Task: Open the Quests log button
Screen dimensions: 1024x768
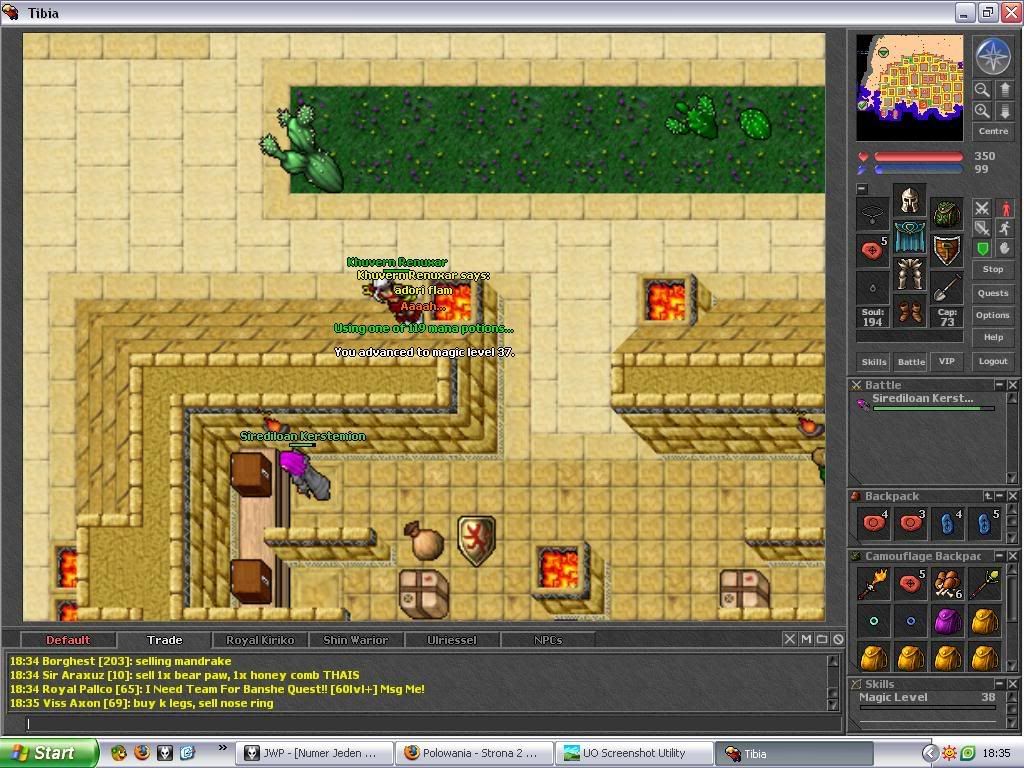Action: tap(993, 293)
